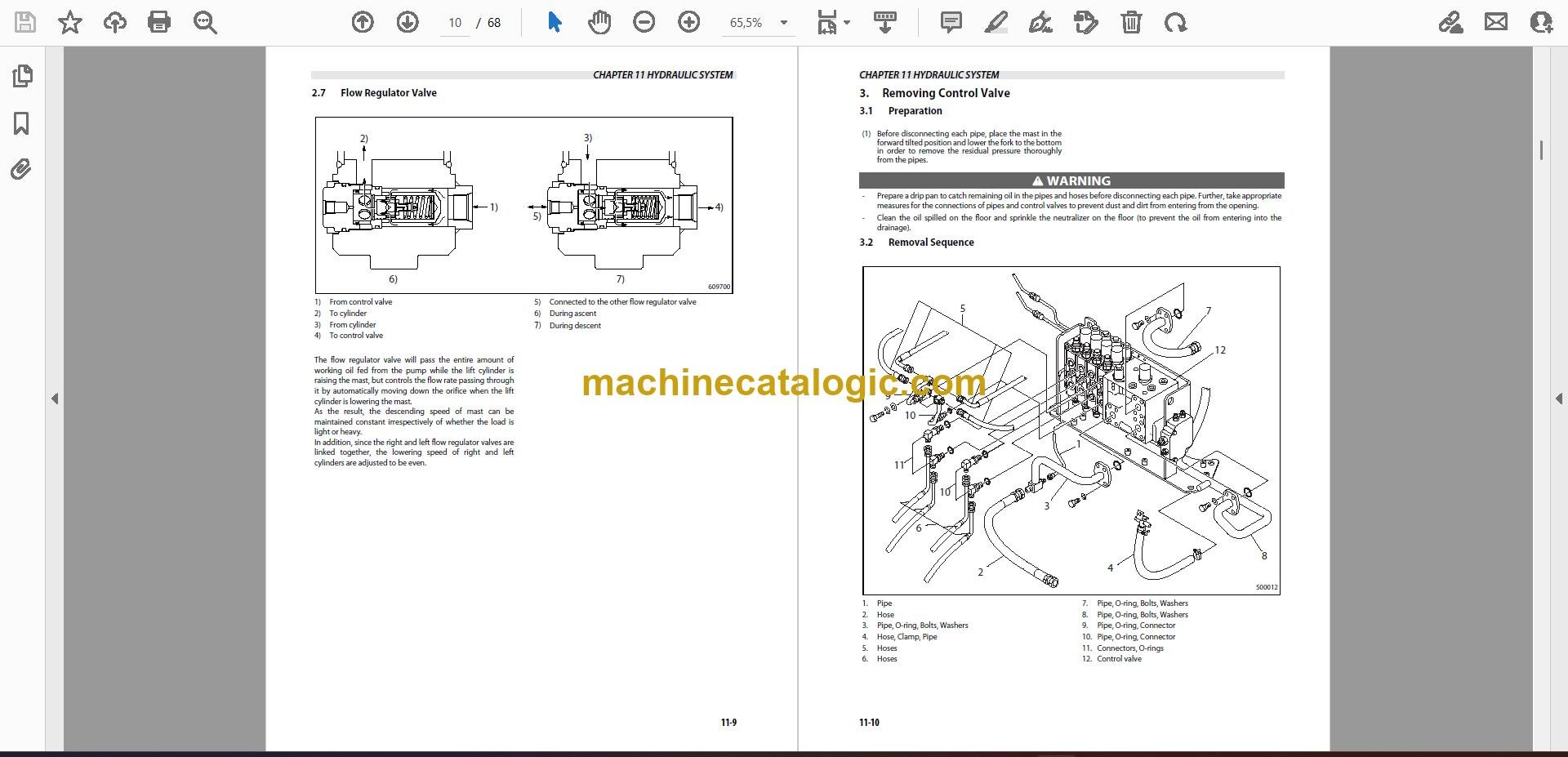Activate the hand pan tool

pos(599,23)
